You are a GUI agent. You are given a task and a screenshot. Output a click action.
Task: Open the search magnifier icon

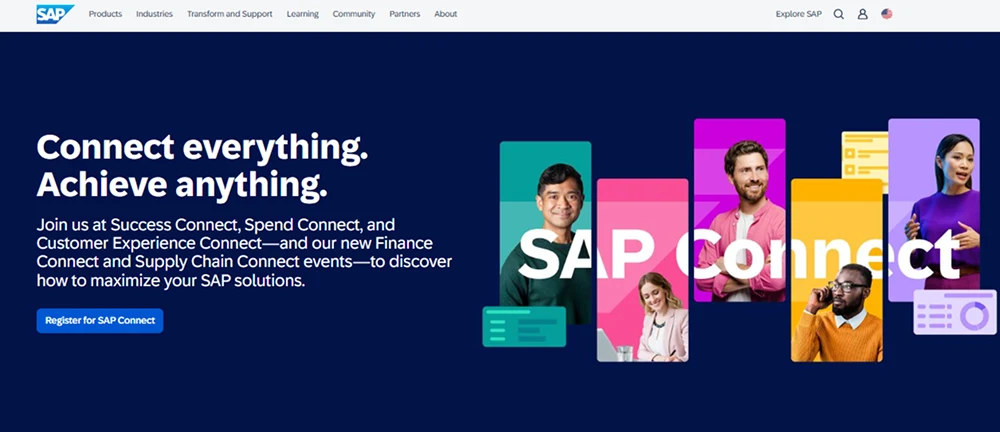click(839, 14)
